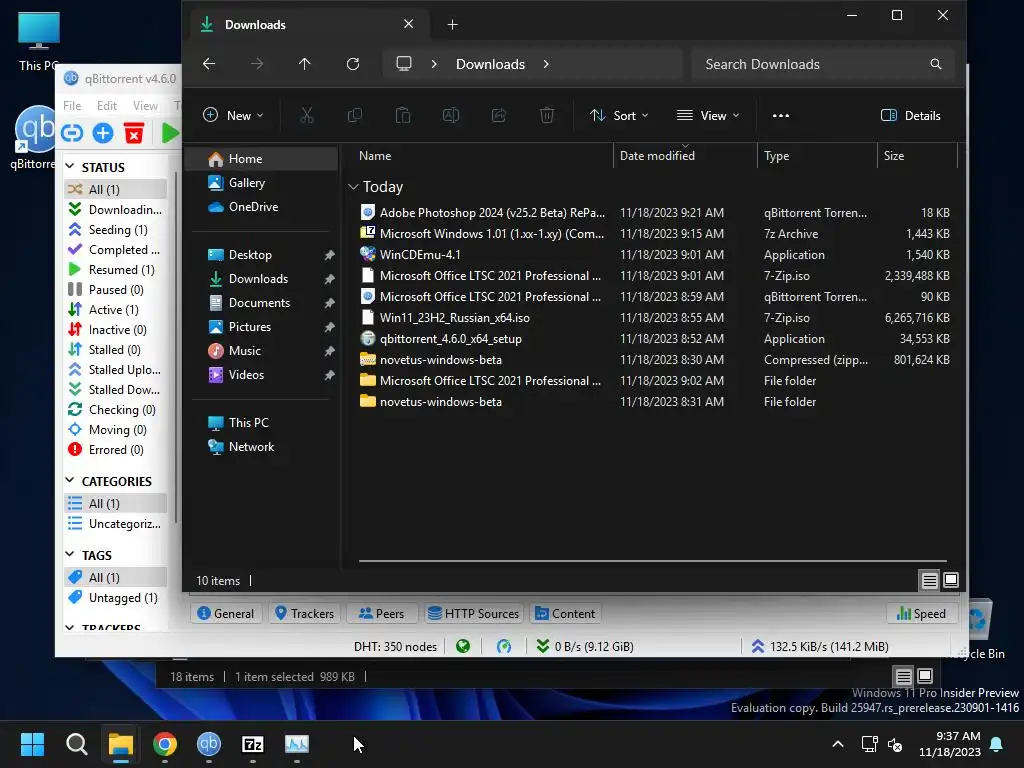Open the qBittorrent Edit menu
The width and height of the screenshot is (1024, 768).
(106, 105)
